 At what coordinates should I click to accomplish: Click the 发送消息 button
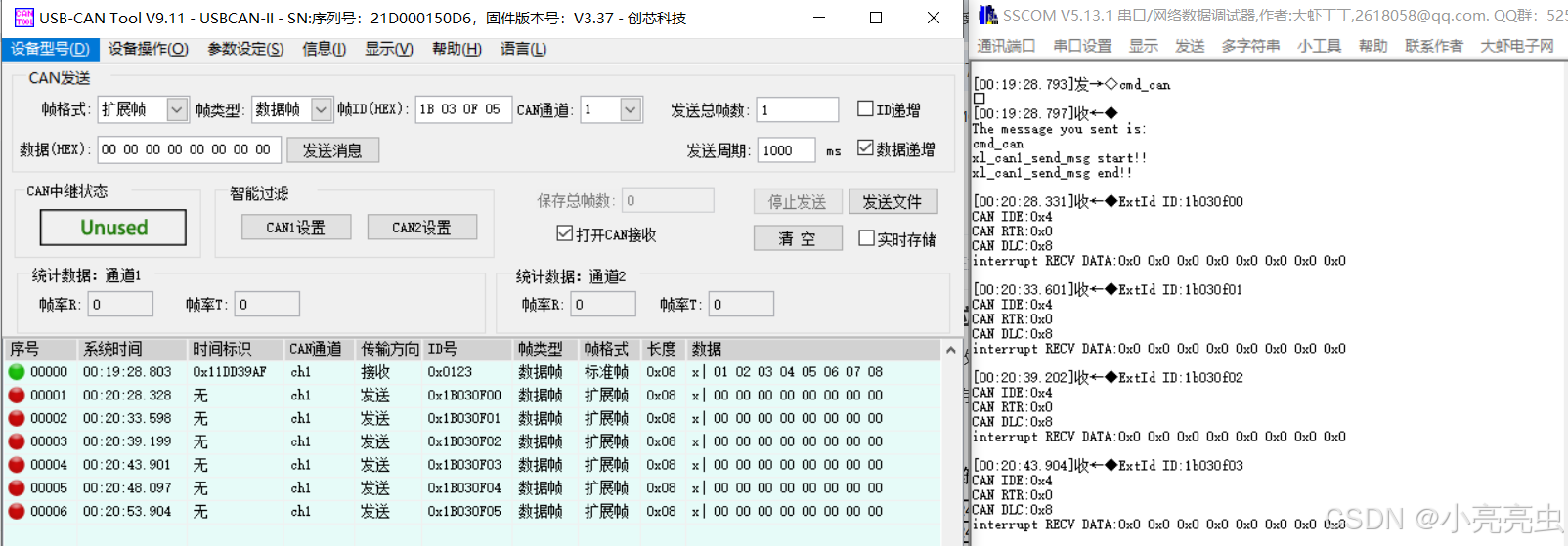point(332,149)
